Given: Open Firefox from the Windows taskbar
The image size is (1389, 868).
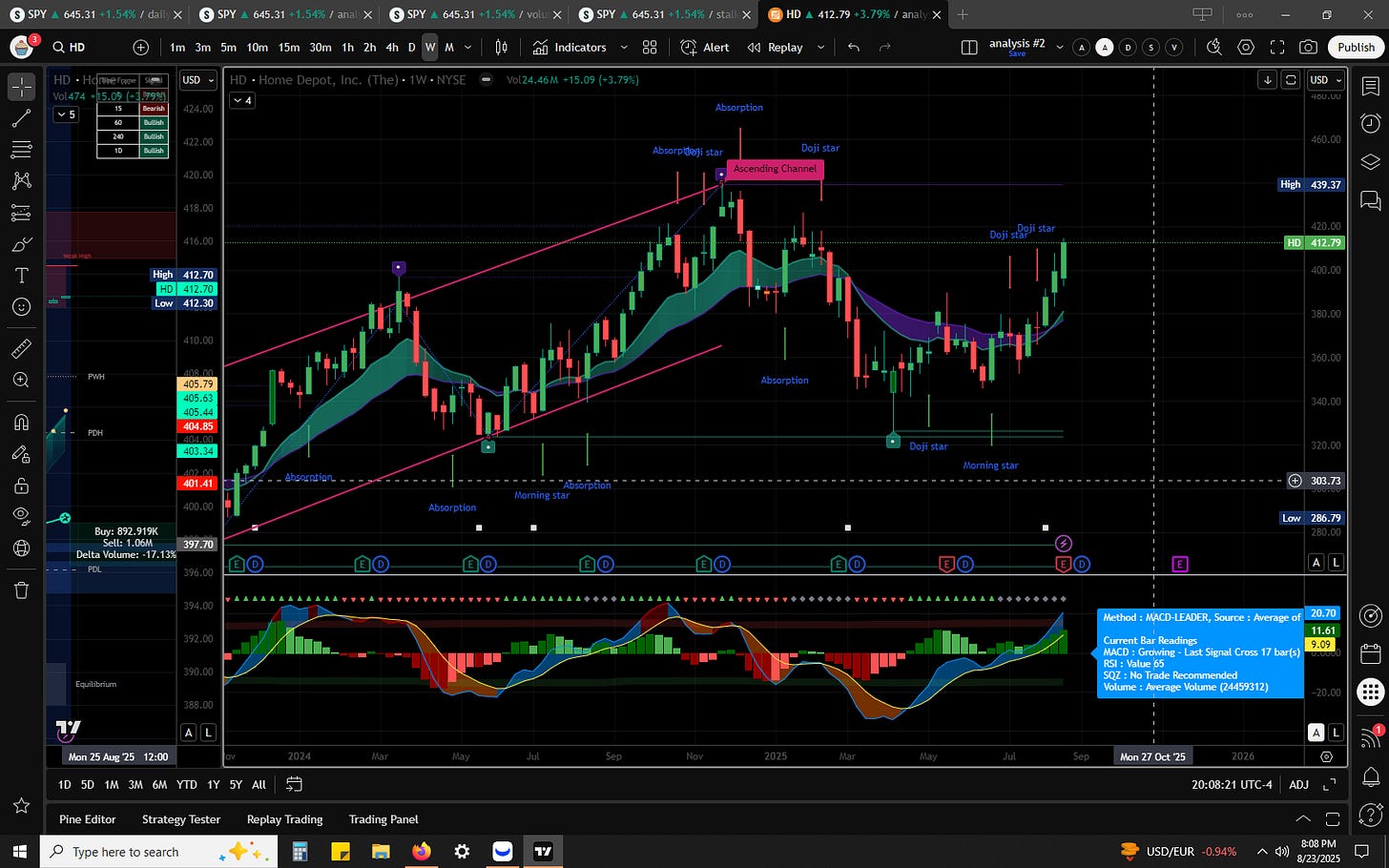Looking at the screenshot, I should [x=421, y=851].
